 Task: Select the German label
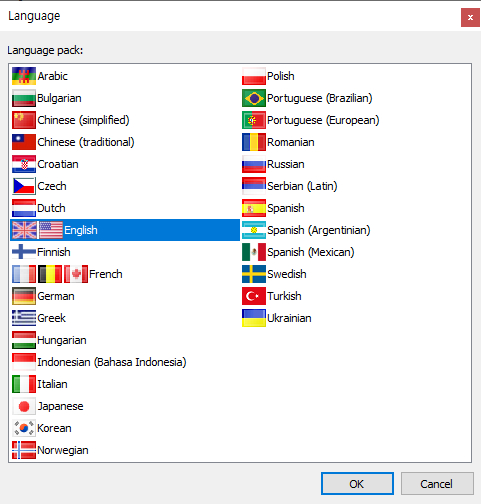click(x=56, y=296)
